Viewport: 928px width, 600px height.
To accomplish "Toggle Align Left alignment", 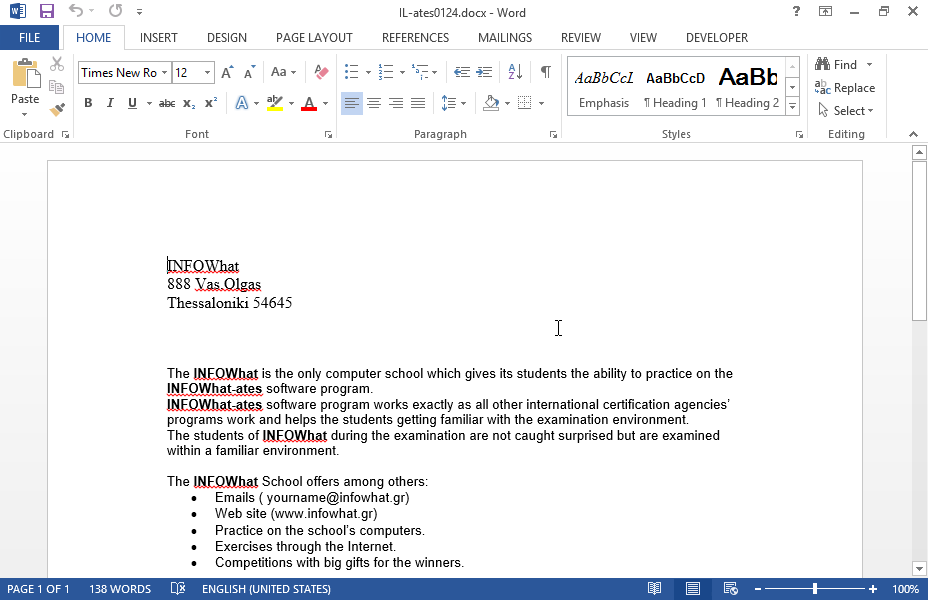I will pyautogui.click(x=352, y=104).
